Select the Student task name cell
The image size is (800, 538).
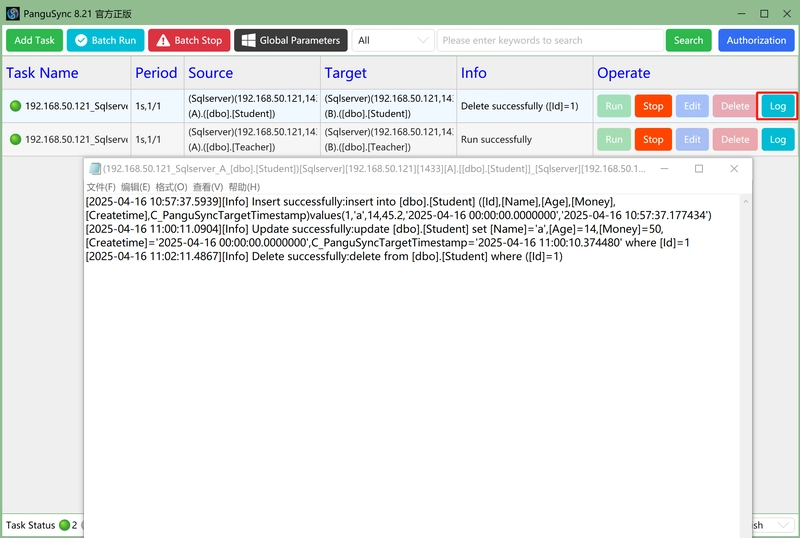click(x=66, y=106)
